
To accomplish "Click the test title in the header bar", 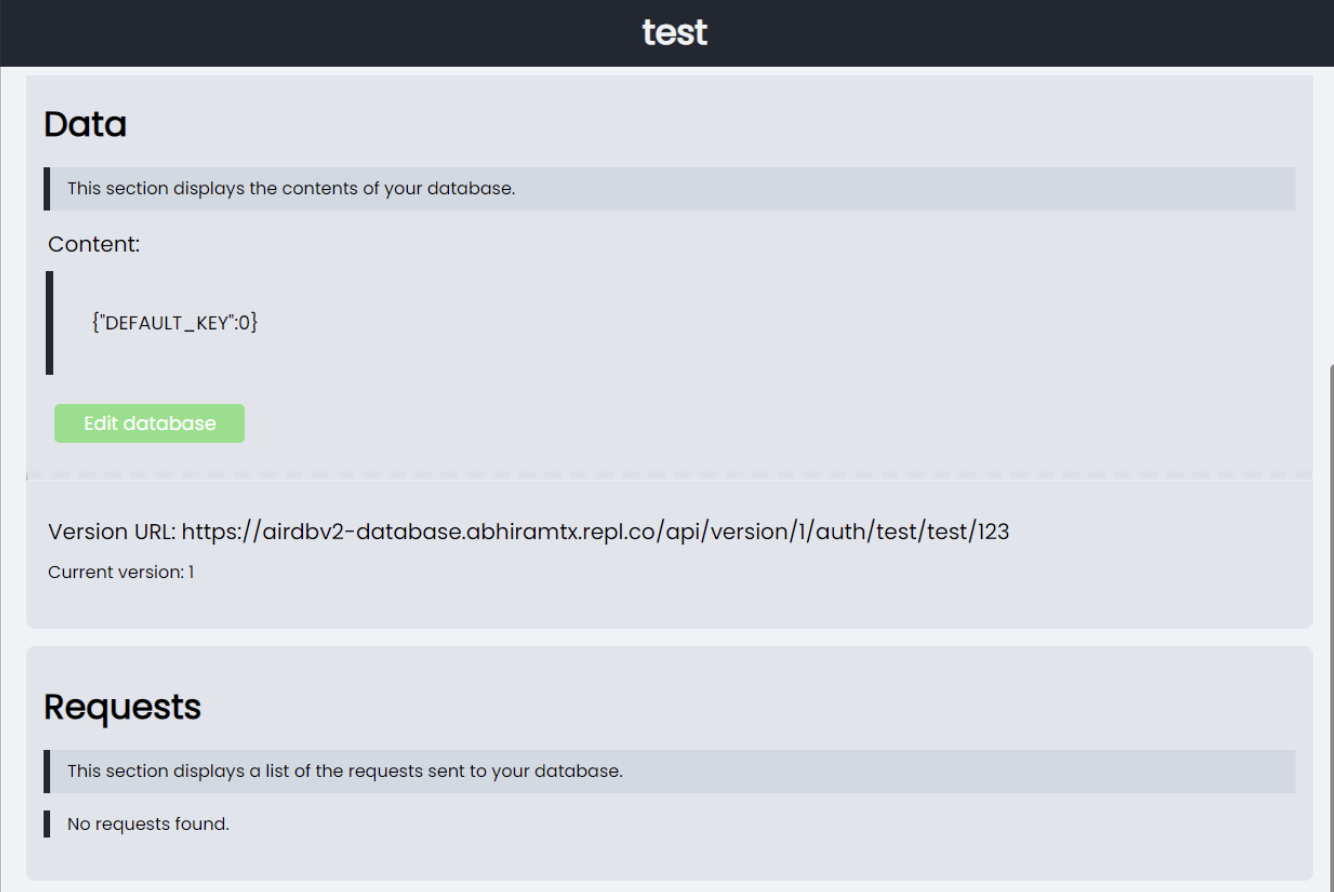I will (674, 31).
